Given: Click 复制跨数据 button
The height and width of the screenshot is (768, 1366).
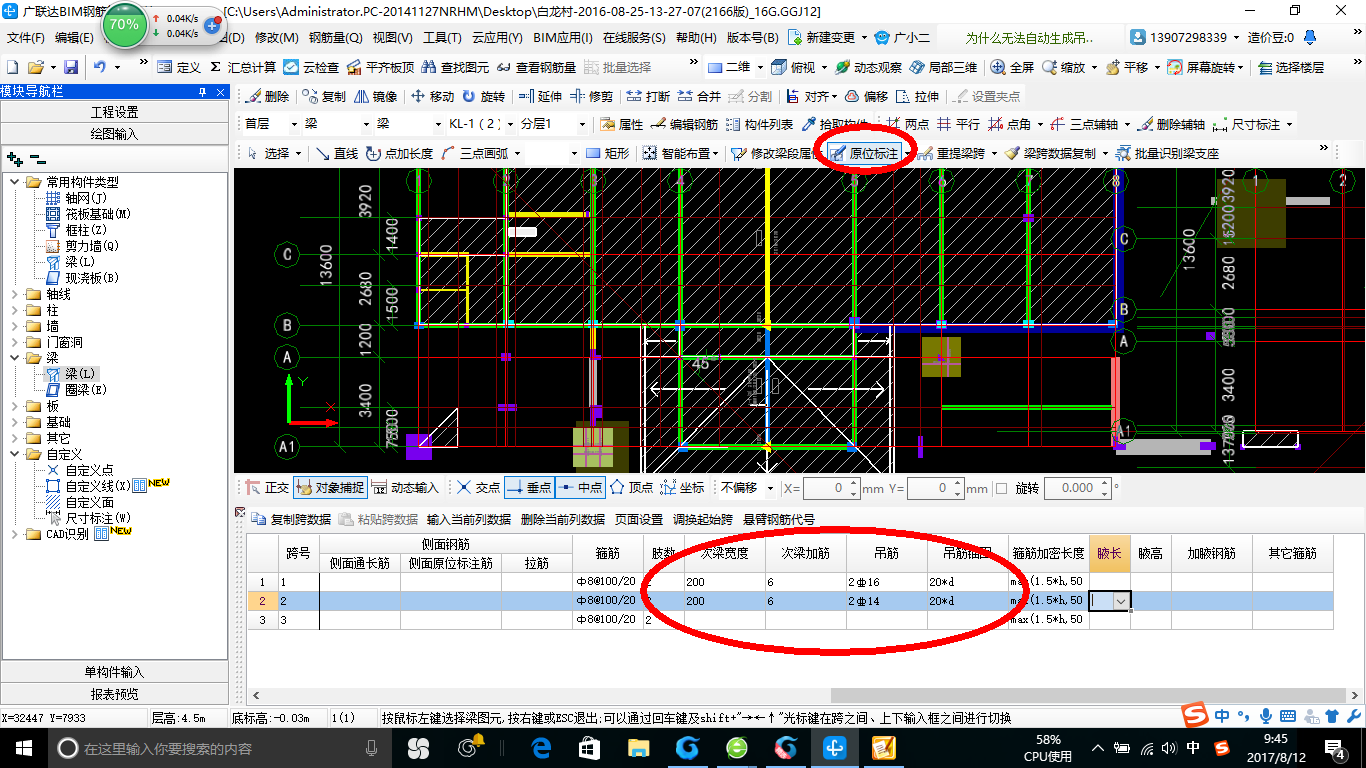Looking at the screenshot, I should pyautogui.click(x=292, y=520).
